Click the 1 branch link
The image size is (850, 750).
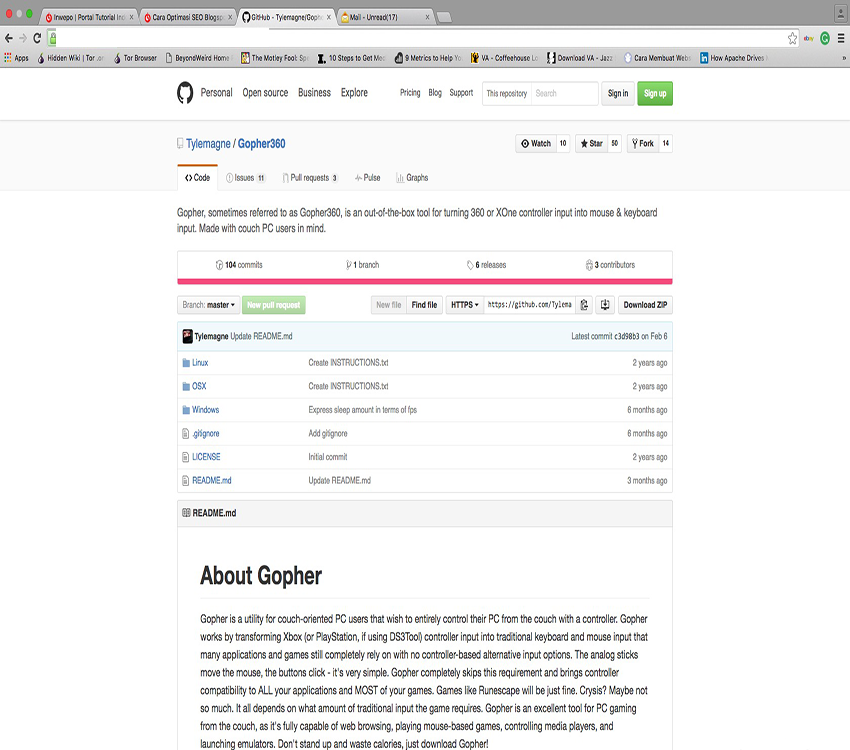coord(363,265)
